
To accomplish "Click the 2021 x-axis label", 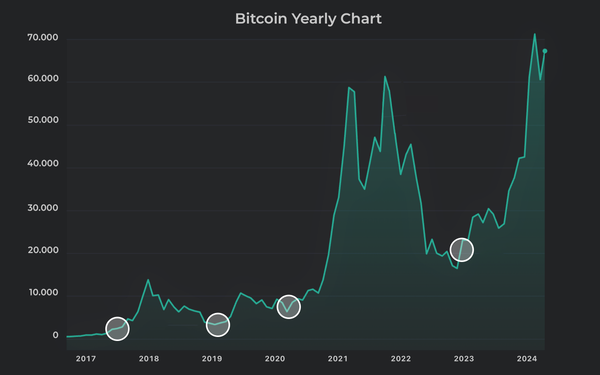I will 338,359.
